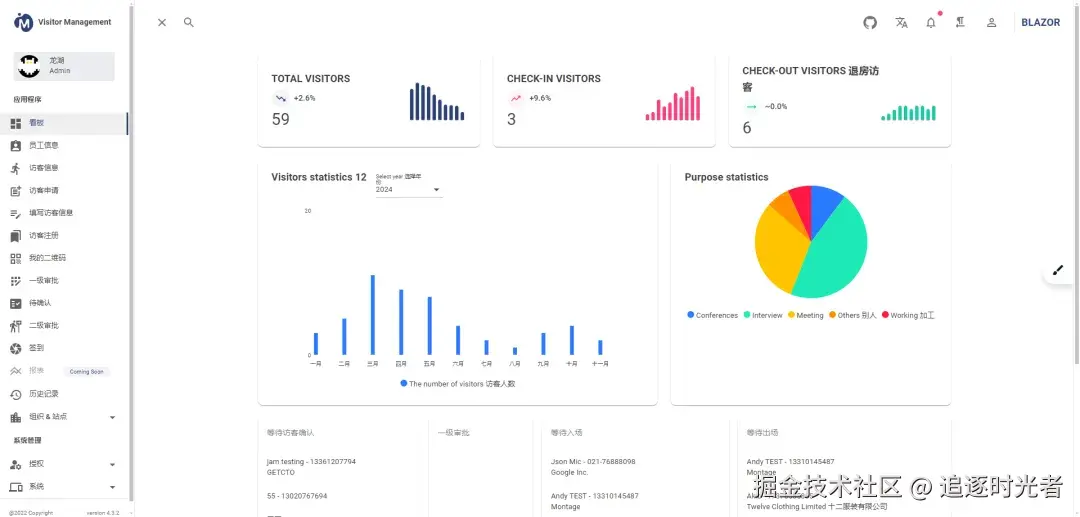
Task: Click the Coming Soon badge
Action: point(86,372)
